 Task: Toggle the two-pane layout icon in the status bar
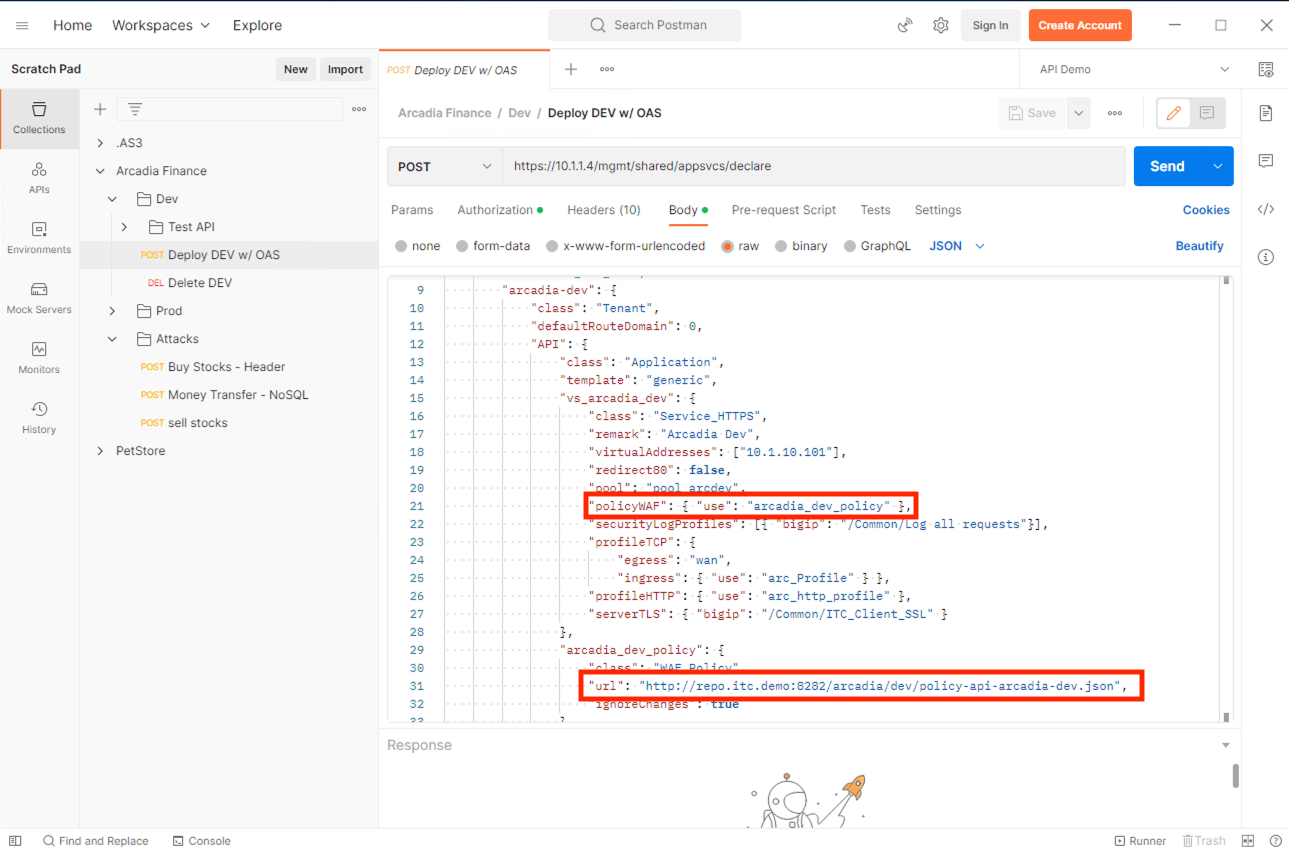1248,841
